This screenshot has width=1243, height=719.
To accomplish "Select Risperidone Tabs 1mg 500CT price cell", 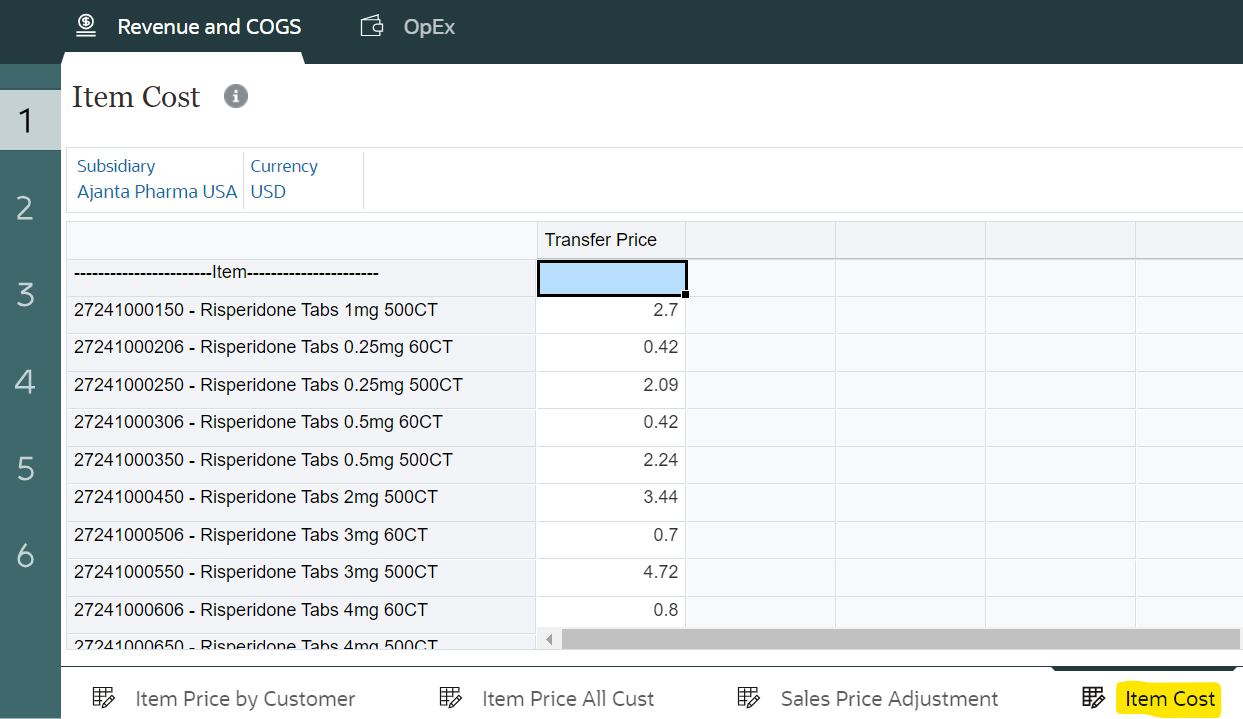I will [x=611, y=311].
